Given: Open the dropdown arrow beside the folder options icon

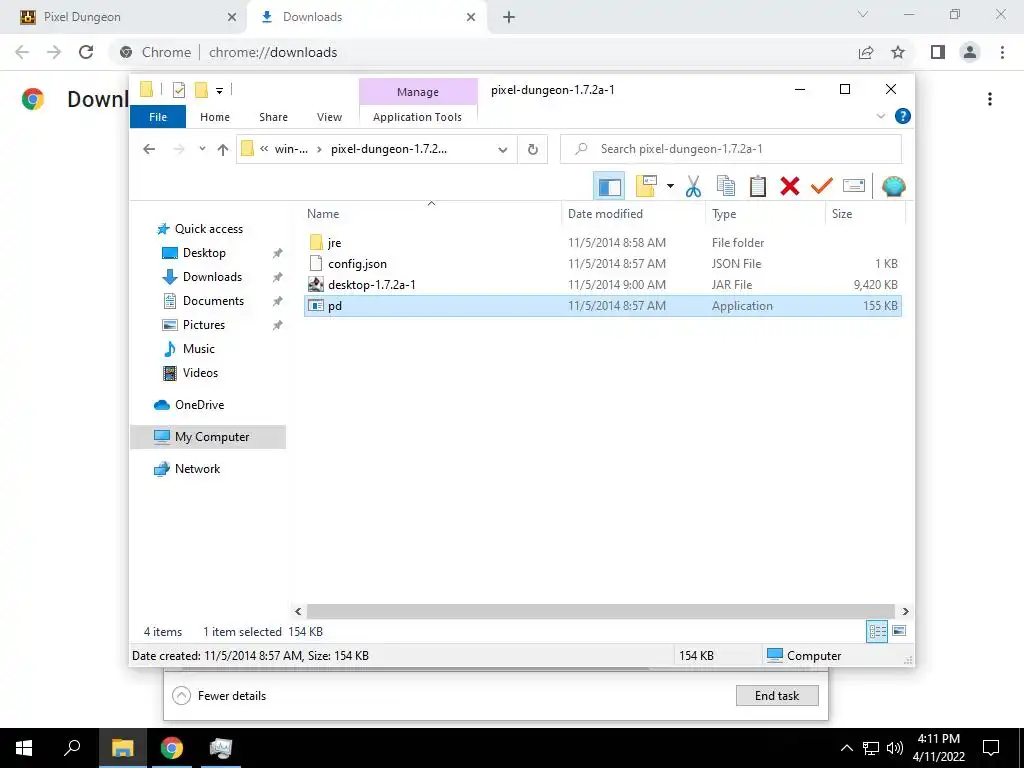Looking at the screenshot, I should coord(670,187).
